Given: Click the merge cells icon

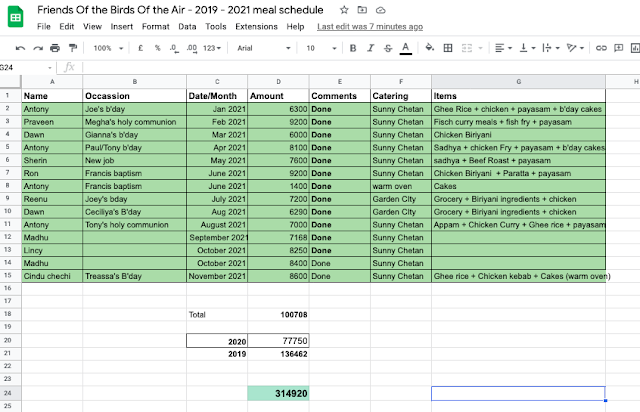Looking at the screenshot, I should click(467, 48).
